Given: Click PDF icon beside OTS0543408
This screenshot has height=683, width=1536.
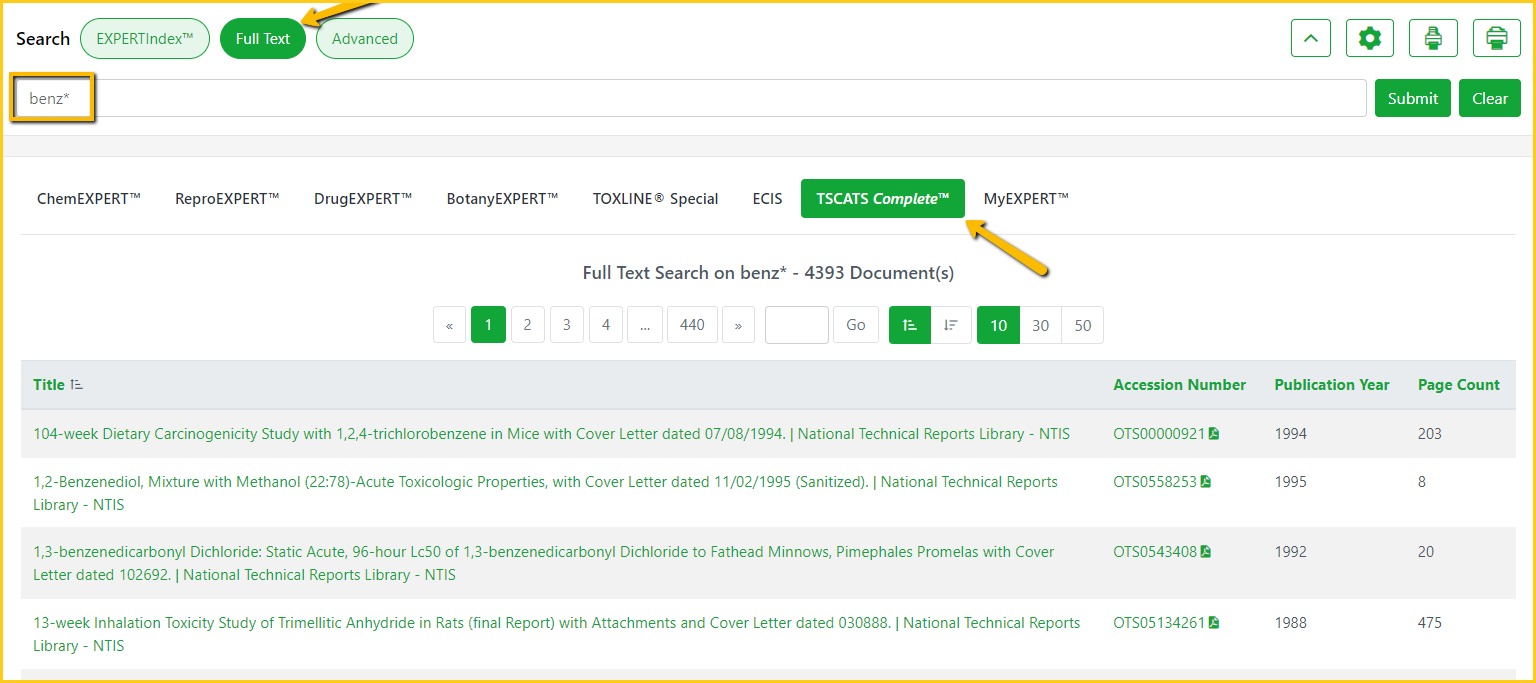Looking at the screenshot, I should tap(1206, 552).
